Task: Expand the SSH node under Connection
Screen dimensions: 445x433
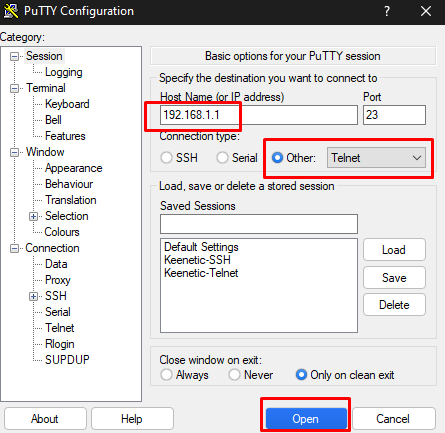Action: (33, 296)
